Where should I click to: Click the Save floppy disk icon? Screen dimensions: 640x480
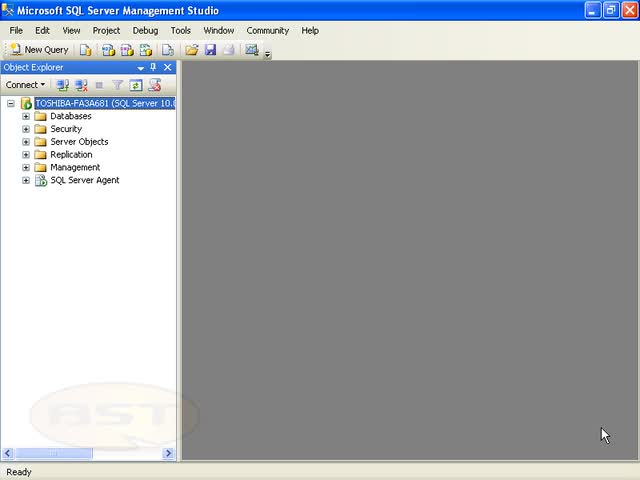coord(210,50)
